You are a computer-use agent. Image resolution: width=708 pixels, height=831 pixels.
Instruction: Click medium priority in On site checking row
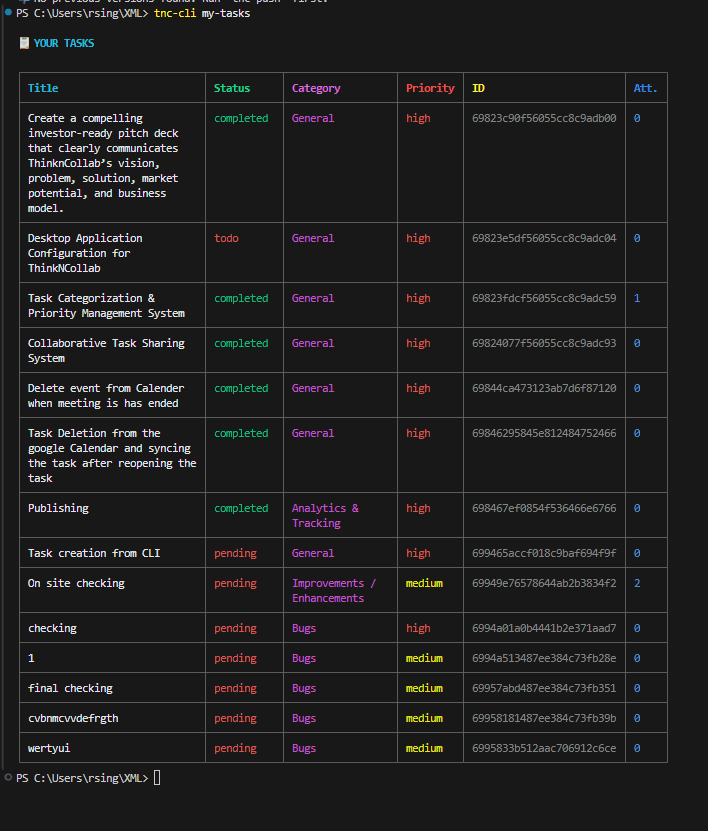pos(424,584)
